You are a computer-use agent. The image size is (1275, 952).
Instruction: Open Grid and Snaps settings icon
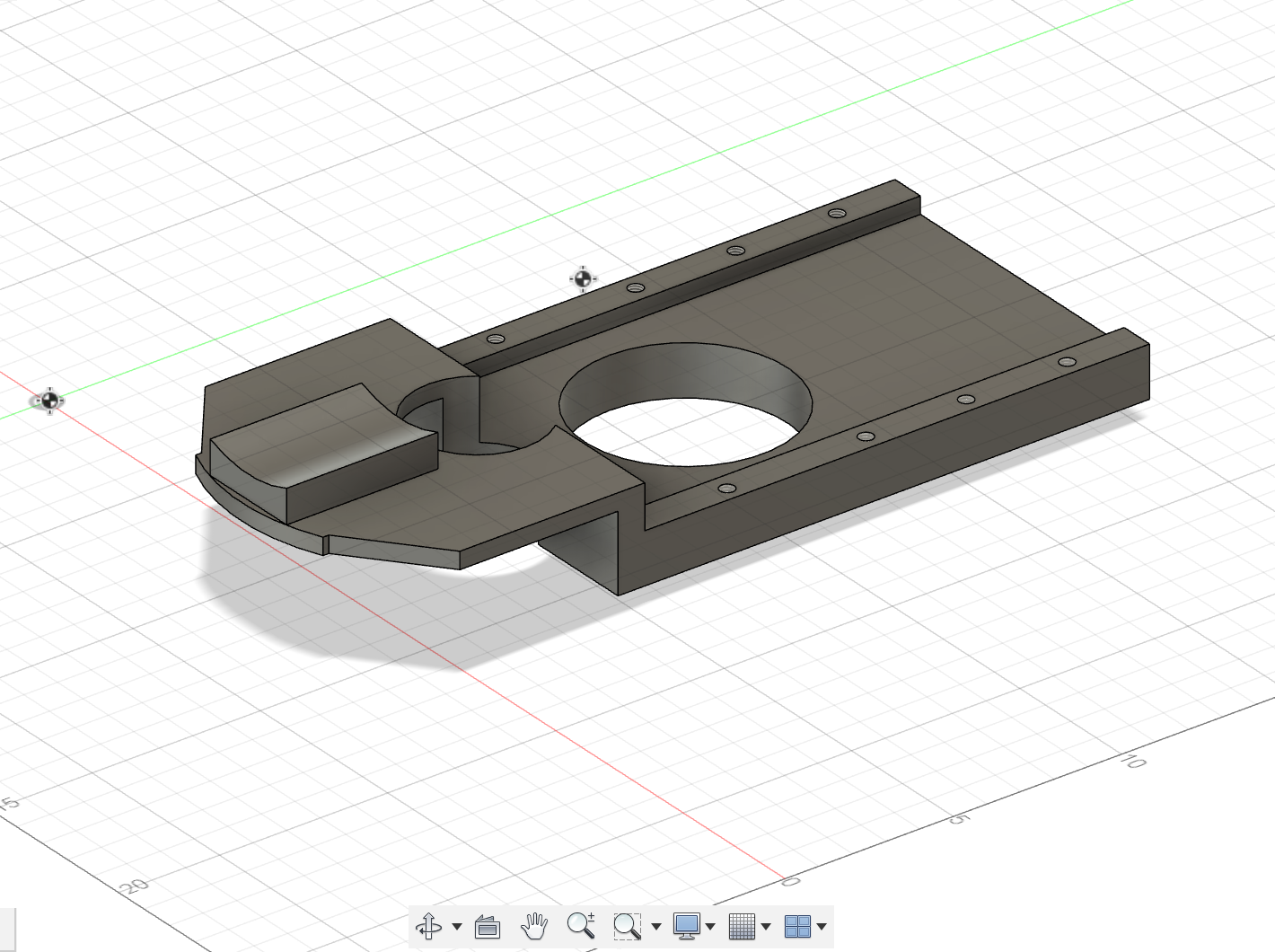[742, 926]
